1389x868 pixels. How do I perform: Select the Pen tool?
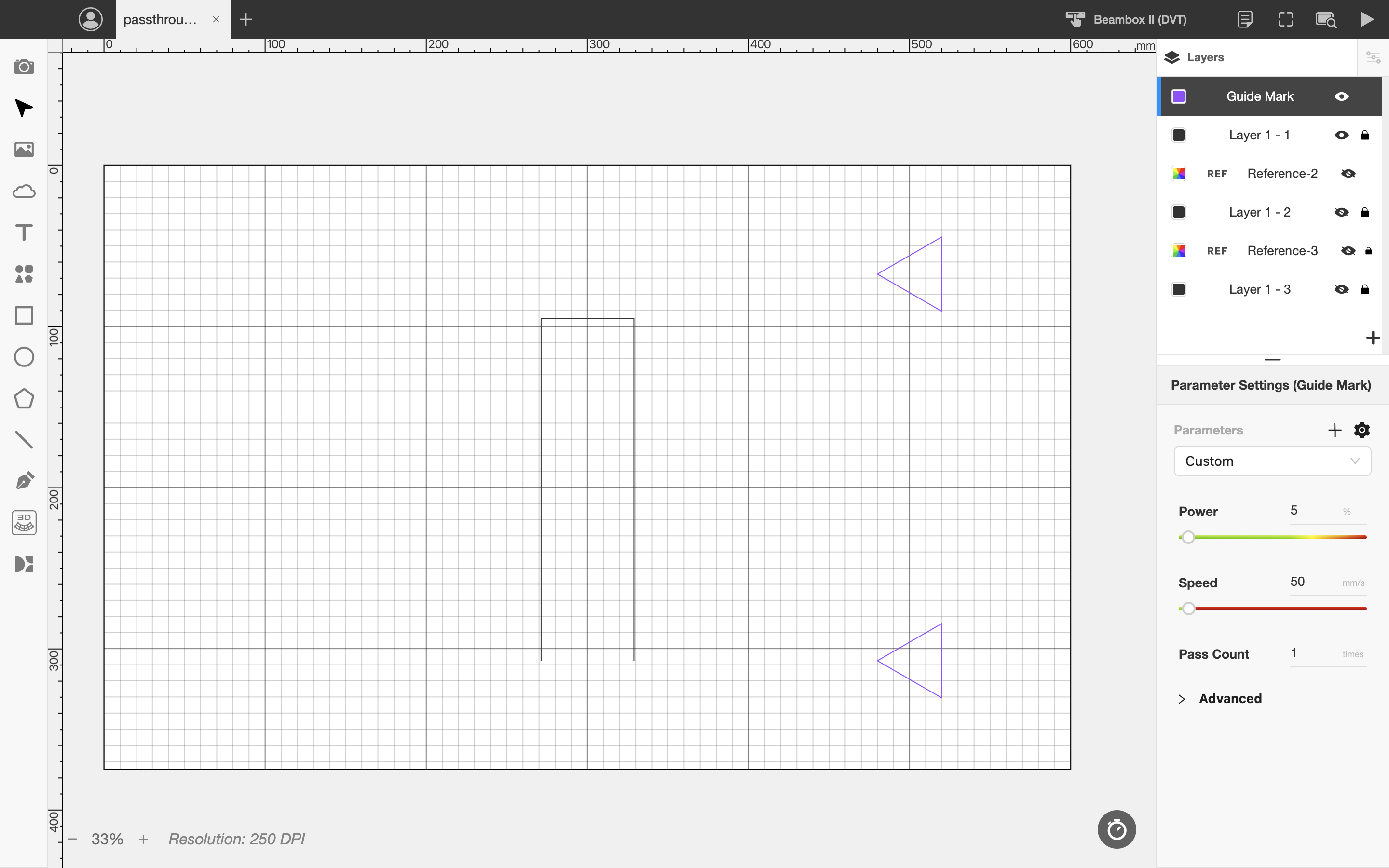point(24,480)
